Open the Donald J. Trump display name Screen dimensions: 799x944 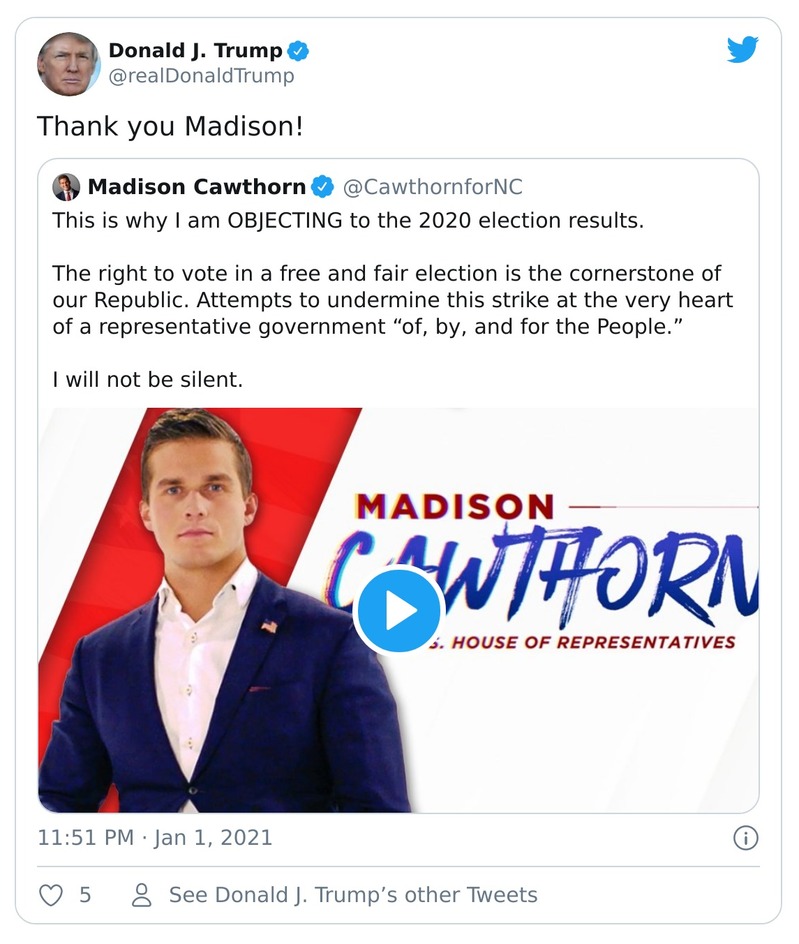(x=195, y=50)
